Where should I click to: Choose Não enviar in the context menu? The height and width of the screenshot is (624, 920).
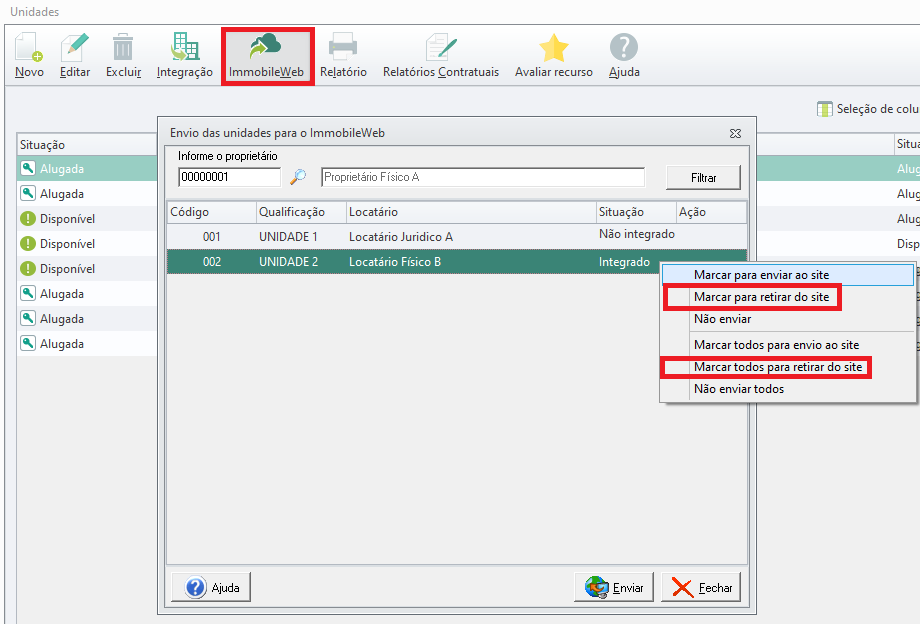coord(787,319)
